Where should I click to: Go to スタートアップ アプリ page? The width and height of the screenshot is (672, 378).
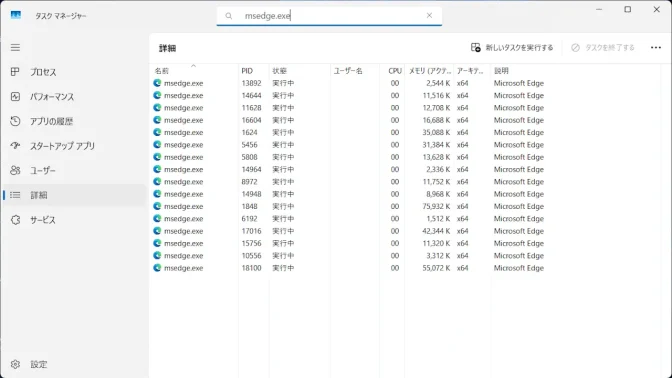(x=75, y=146)
